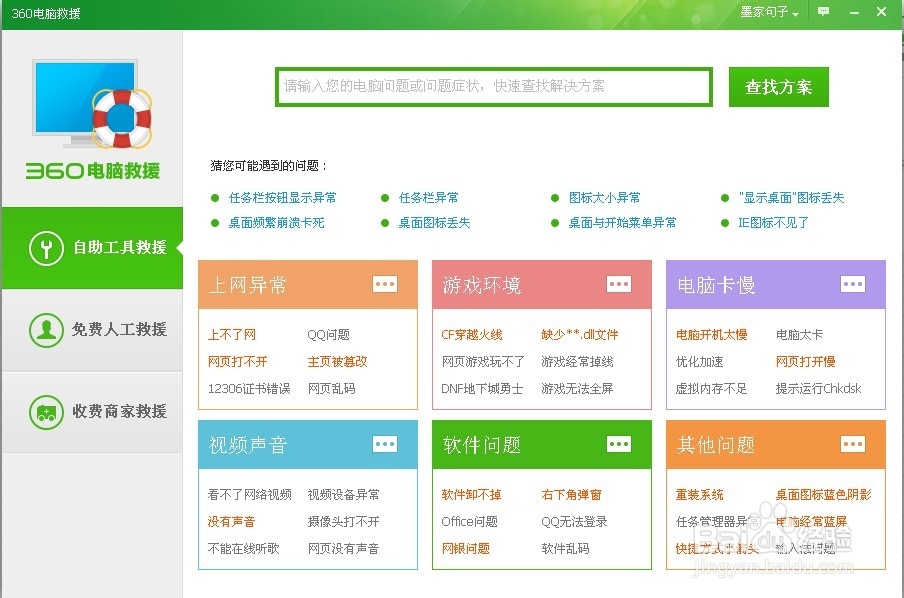Switch to 免费人工救援 tab

92,330
